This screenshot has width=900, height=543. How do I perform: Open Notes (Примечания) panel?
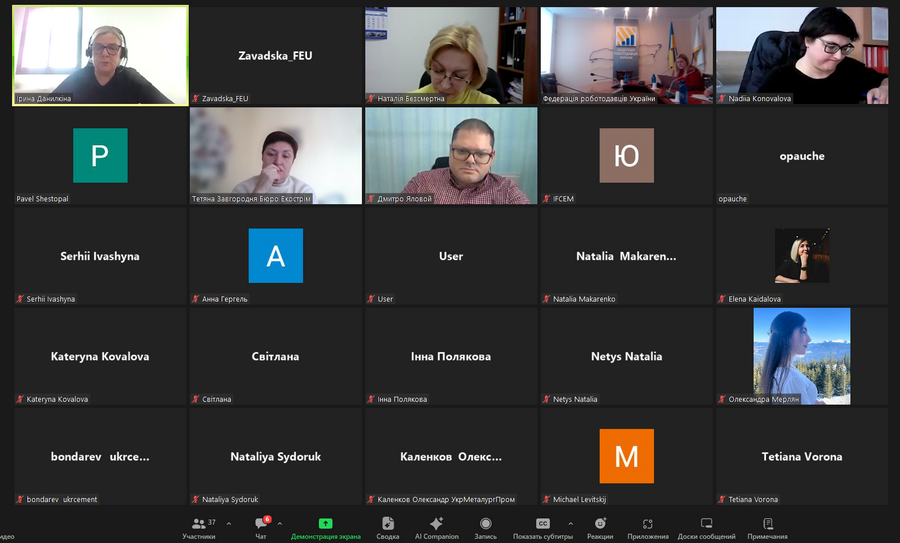[767, 527]
